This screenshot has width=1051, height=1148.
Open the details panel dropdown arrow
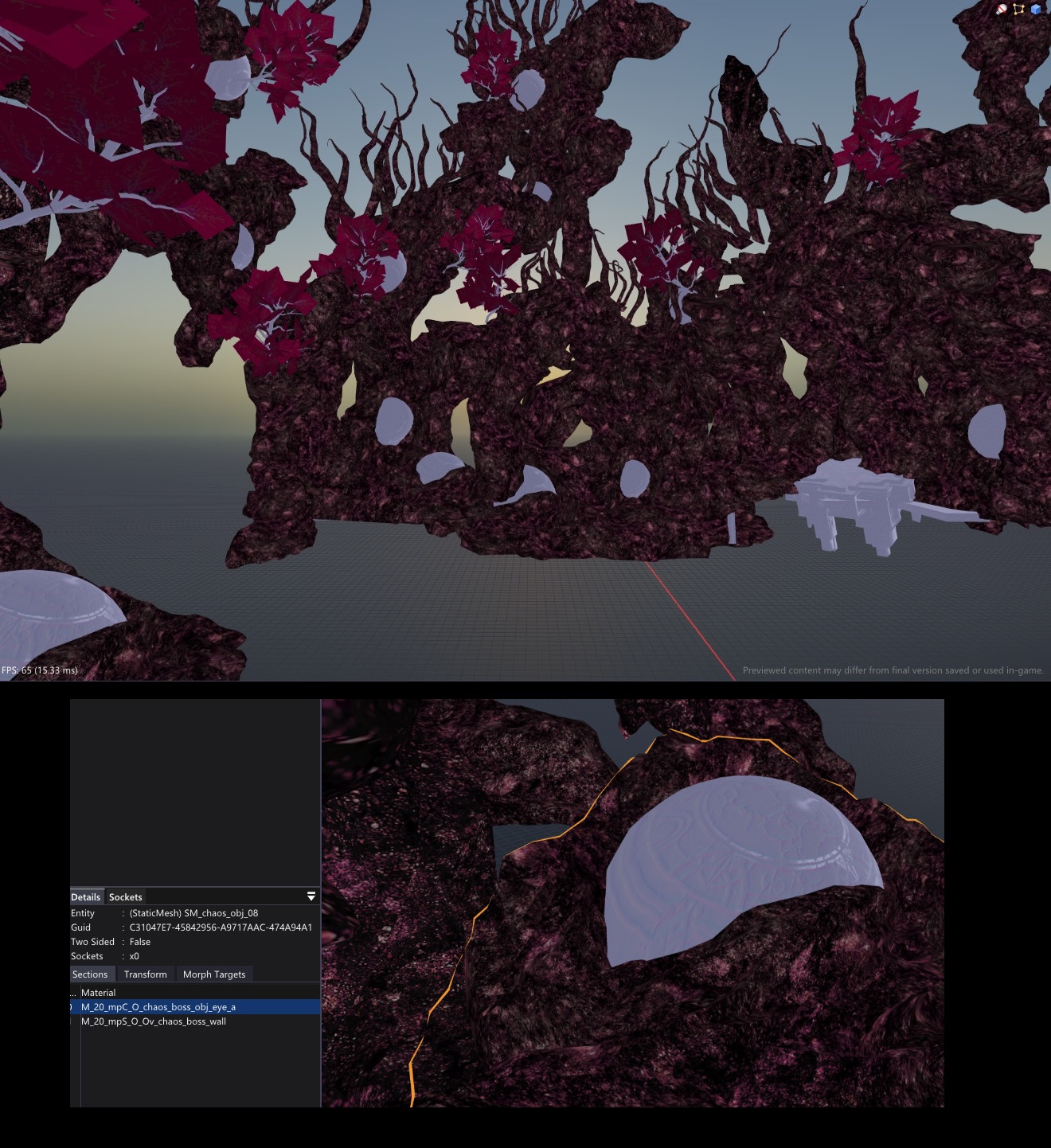coord(311,896)
